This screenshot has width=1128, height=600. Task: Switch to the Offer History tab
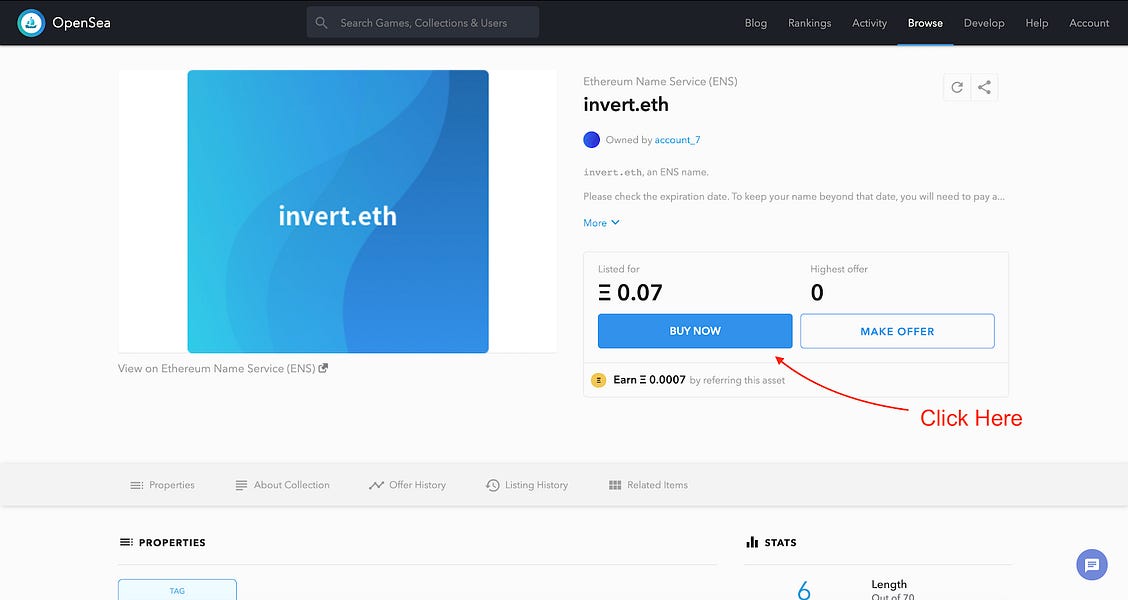coord(407,485)
